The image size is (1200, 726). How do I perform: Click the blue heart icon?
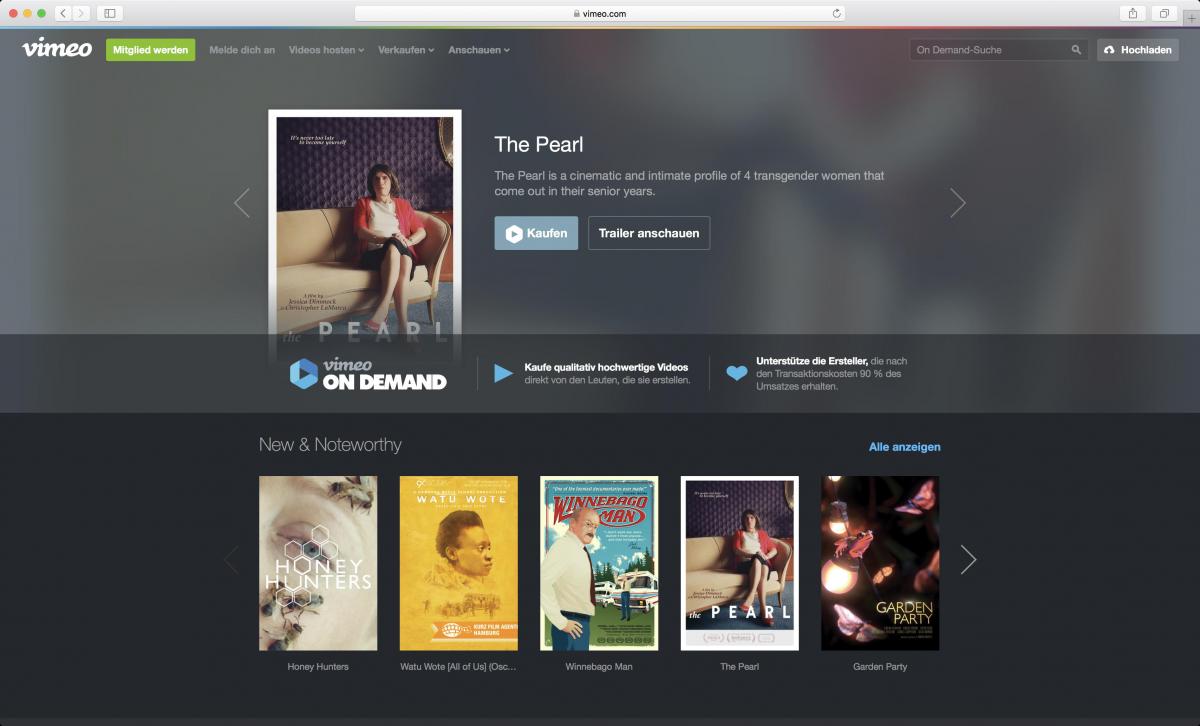point(737,373)
